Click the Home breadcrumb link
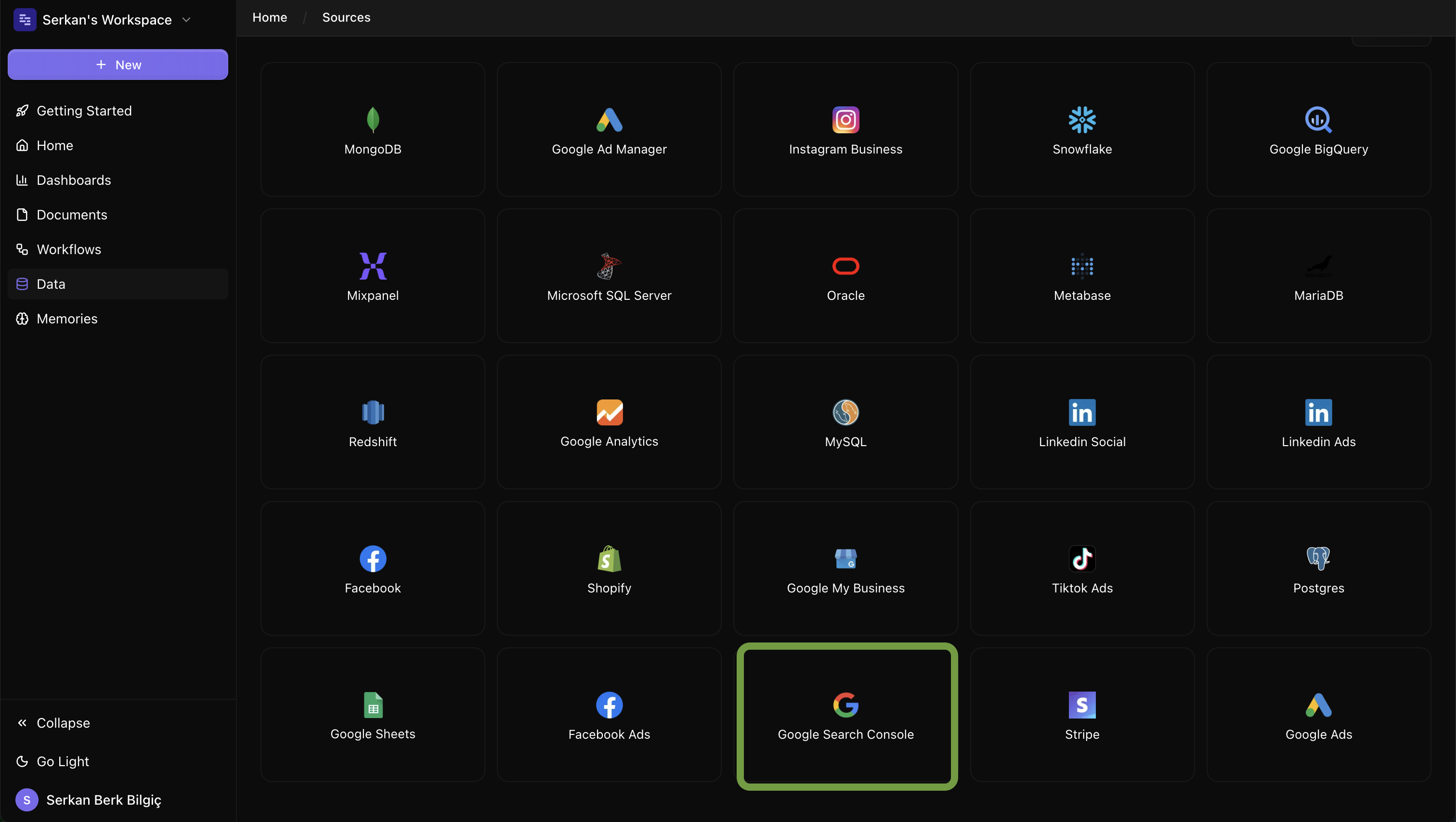 tap(270, 17)
